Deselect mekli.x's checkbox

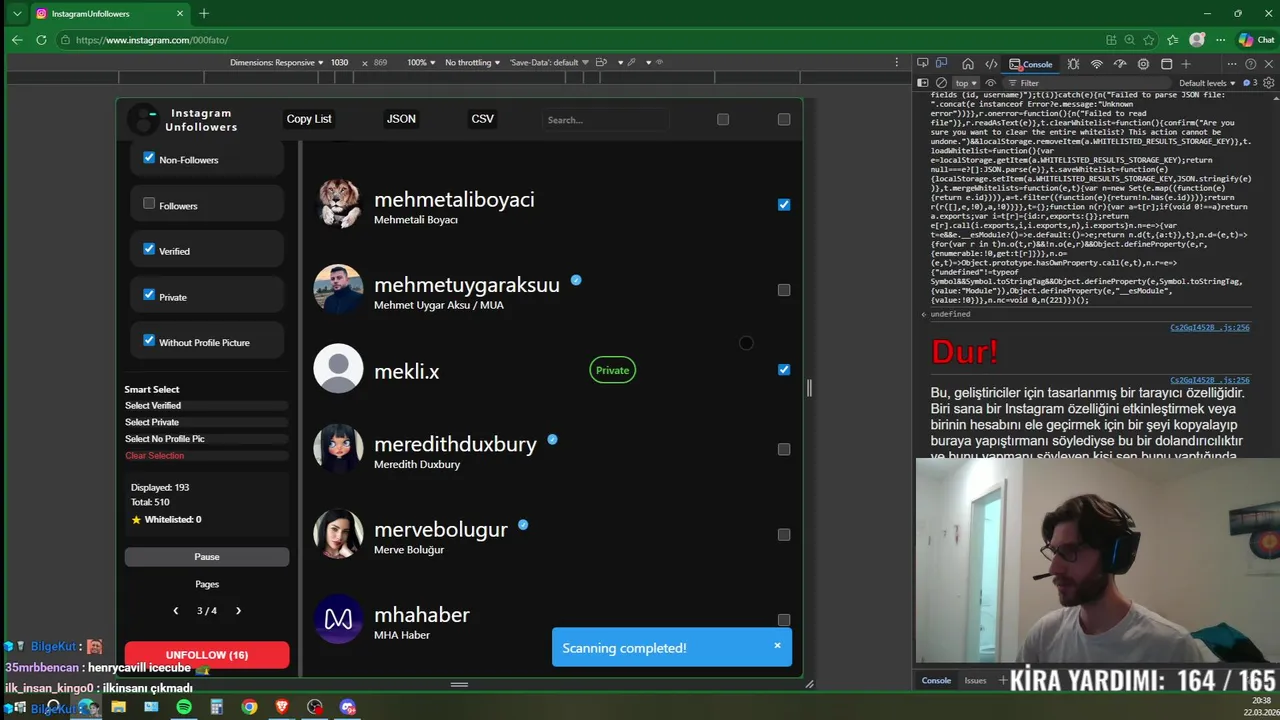click(x=784, y=369)
